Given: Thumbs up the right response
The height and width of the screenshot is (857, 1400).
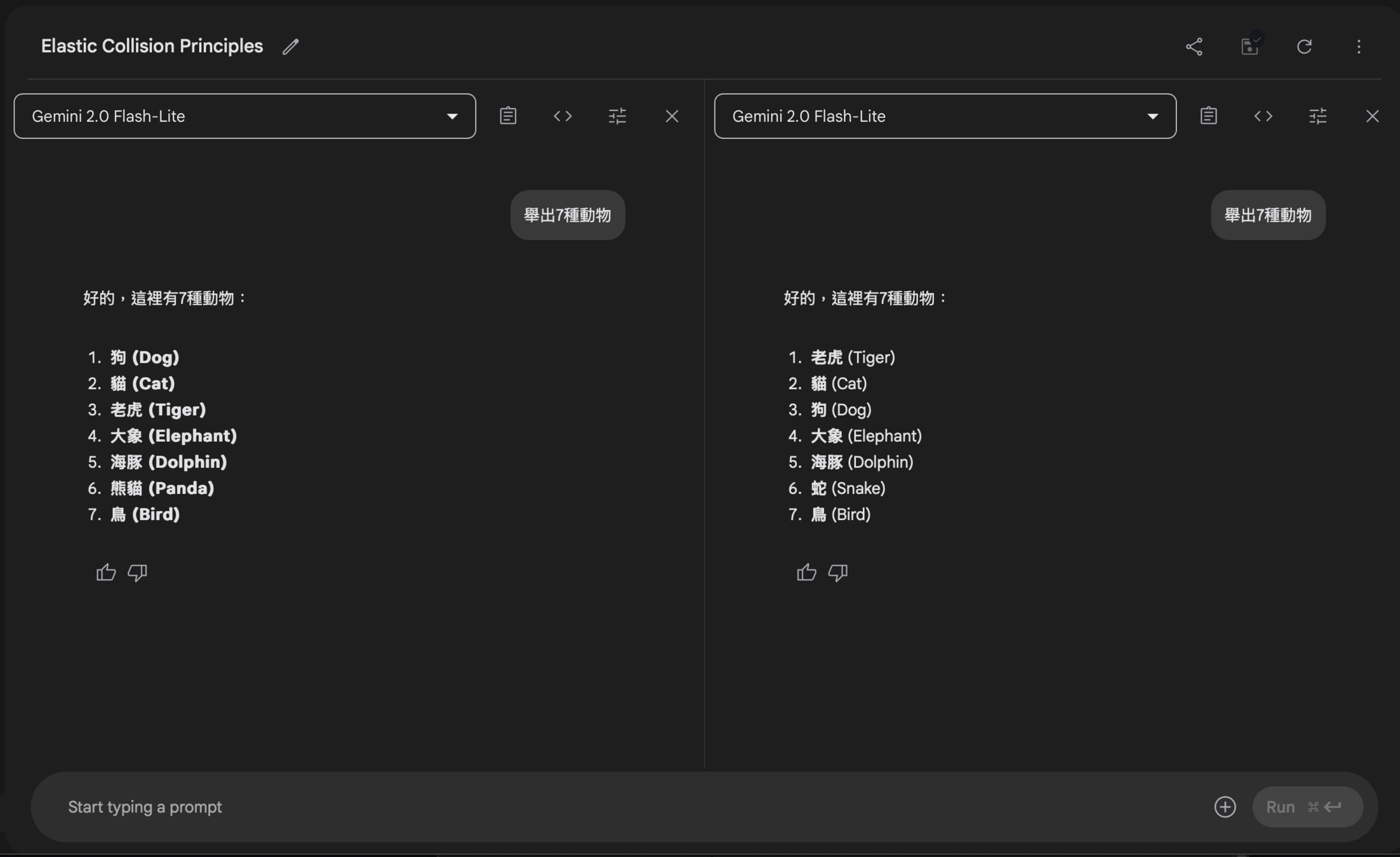Looking at the screenshot, I should (x=806, y=573).
